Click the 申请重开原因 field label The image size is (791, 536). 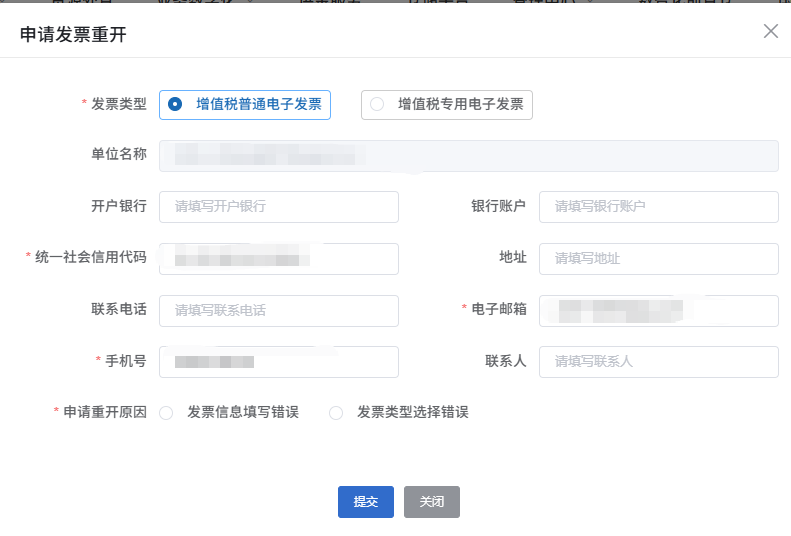click(x=105, y=412)
